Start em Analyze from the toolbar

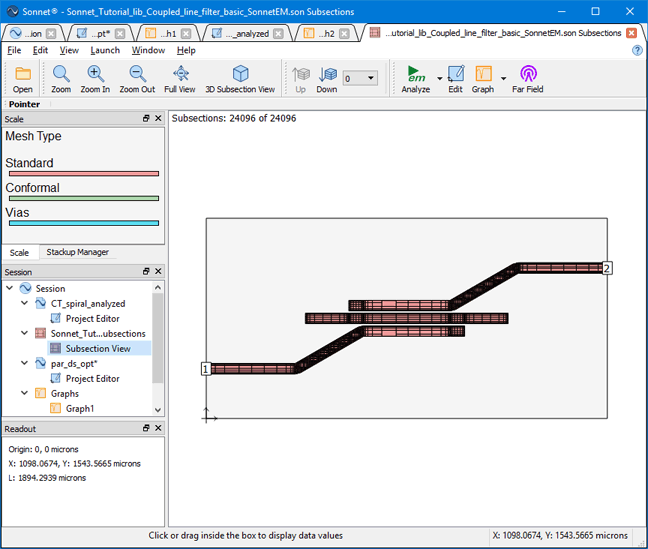point(416,79)
